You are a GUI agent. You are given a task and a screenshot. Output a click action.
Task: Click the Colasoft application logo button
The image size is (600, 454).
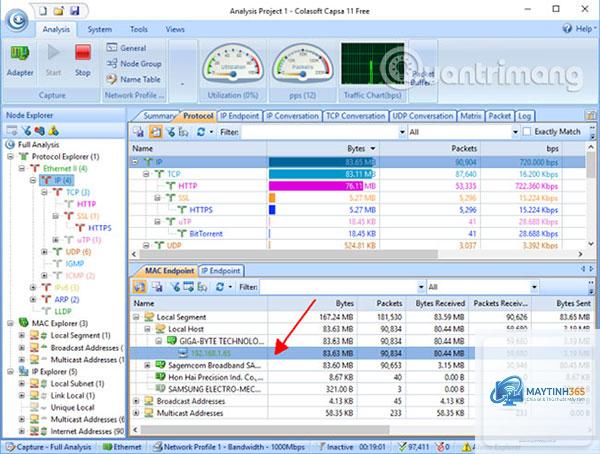click(x=17, y=20)
